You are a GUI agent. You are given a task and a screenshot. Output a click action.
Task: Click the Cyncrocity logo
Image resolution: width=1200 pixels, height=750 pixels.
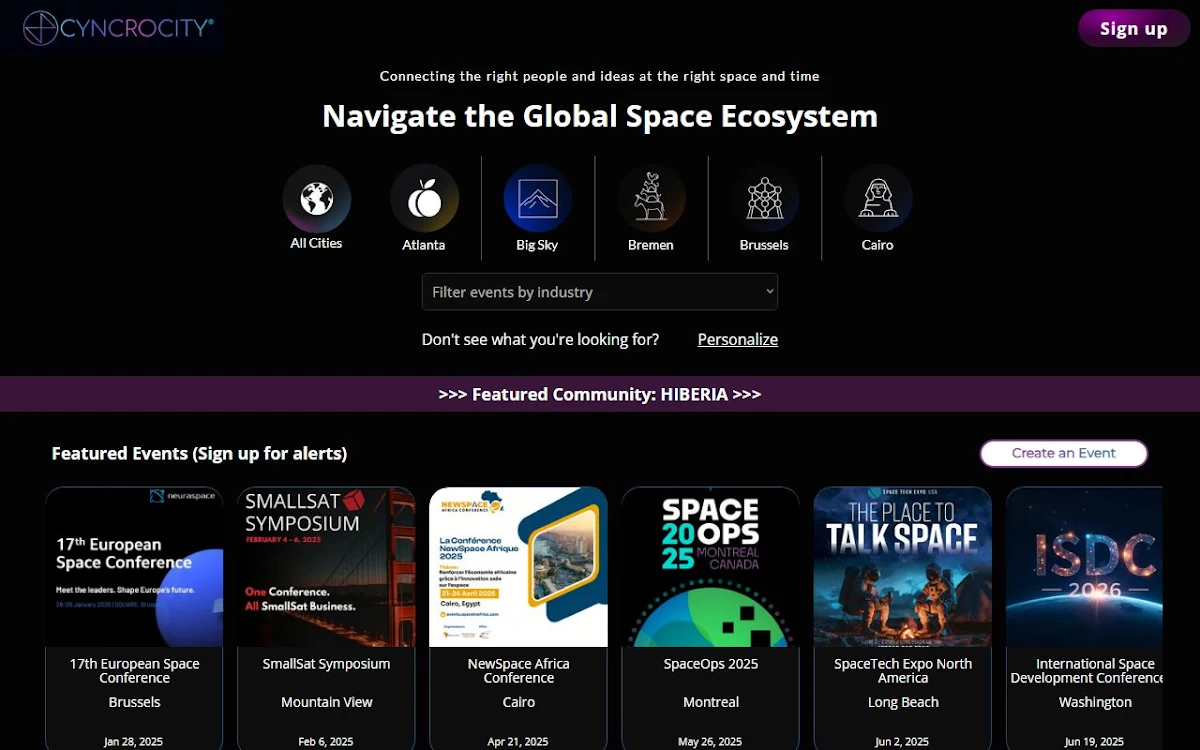pos(119,28)
